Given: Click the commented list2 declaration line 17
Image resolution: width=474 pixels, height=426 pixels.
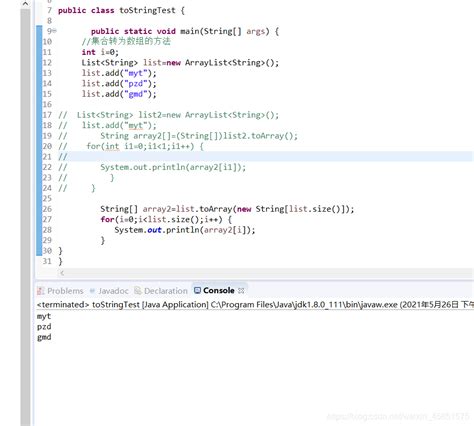Looking at the screenshot, I should point(168,115).
